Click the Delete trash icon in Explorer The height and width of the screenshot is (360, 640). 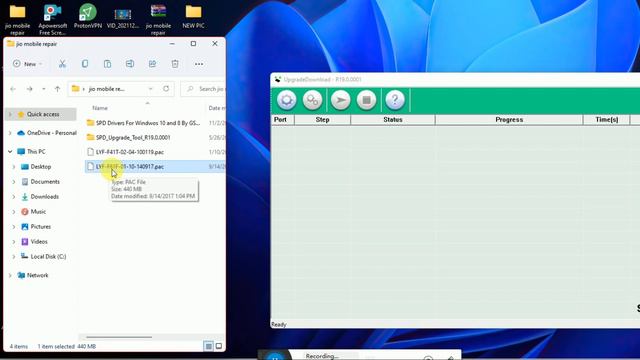click(175, 64)
